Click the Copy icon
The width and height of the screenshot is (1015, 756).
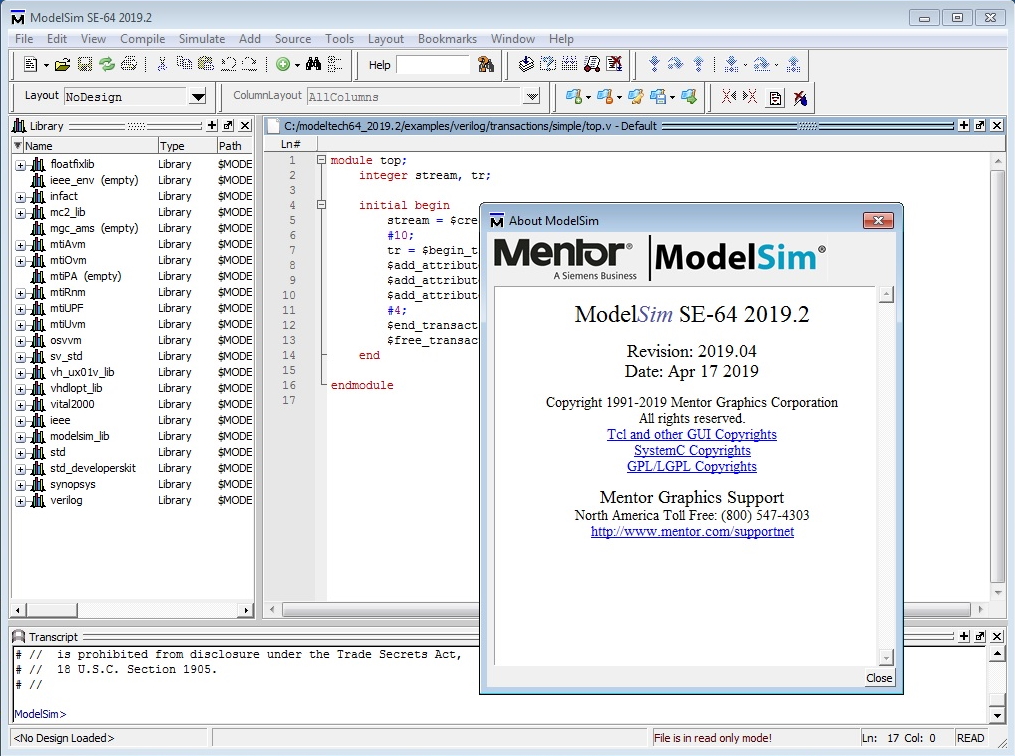tap(184, 63)
